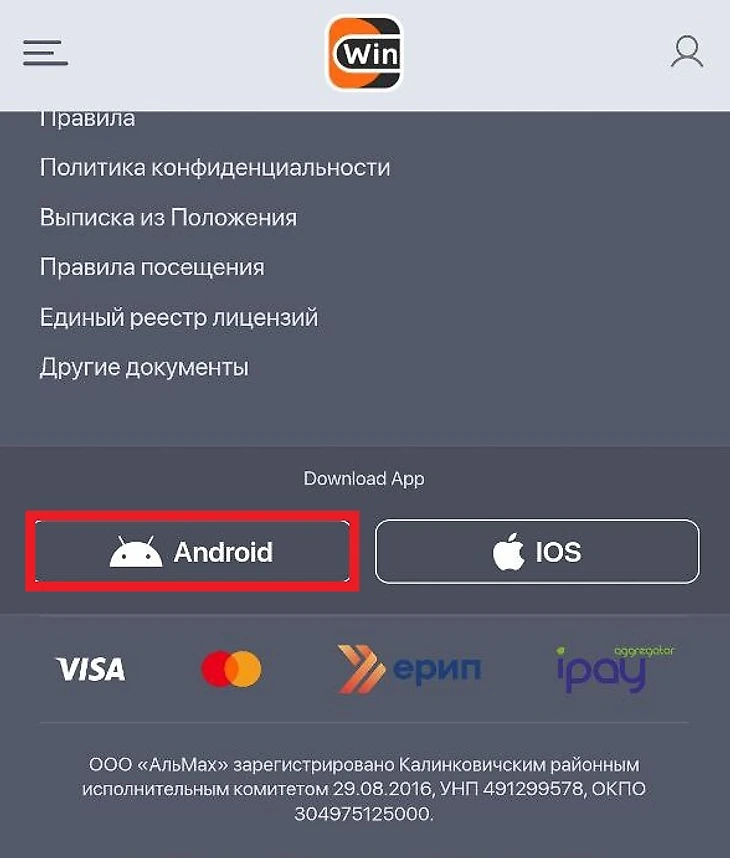The height and width of the screenshot is (858, 730).
Task: Open Единый реестр лицензий link
Action: [x=178, y=317]
